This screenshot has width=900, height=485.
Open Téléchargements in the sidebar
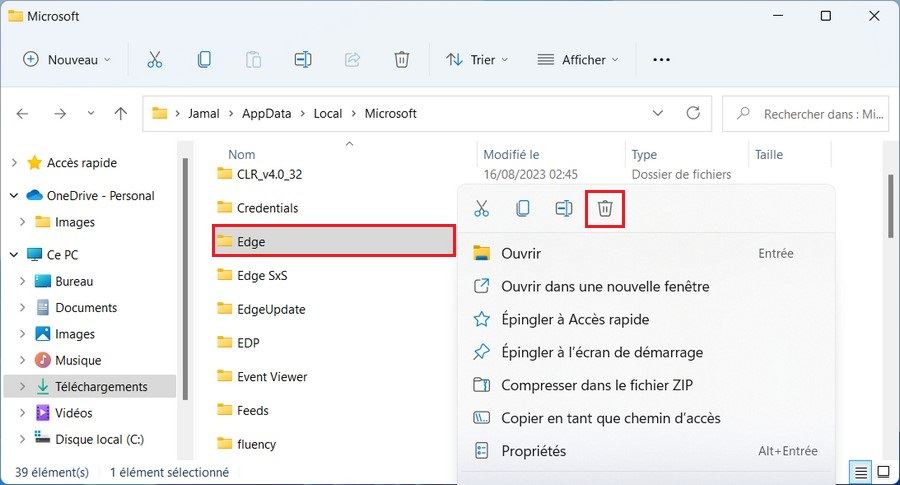pos(101,386)
